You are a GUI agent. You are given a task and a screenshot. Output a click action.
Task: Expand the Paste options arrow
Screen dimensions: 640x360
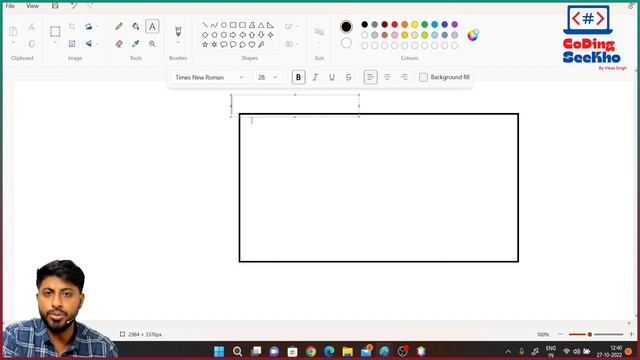point(13,43)
